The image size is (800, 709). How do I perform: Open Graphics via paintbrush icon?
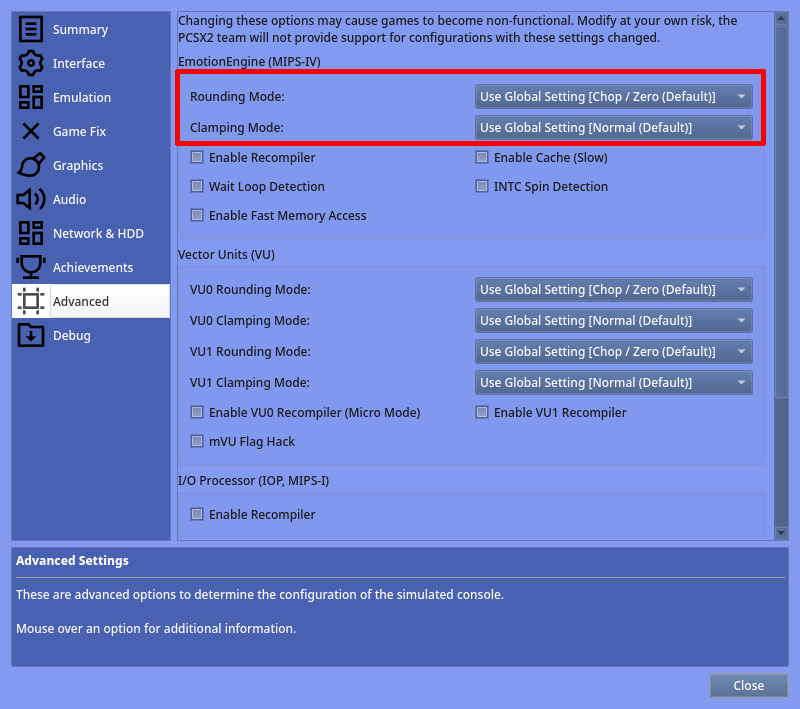(31, 166)
